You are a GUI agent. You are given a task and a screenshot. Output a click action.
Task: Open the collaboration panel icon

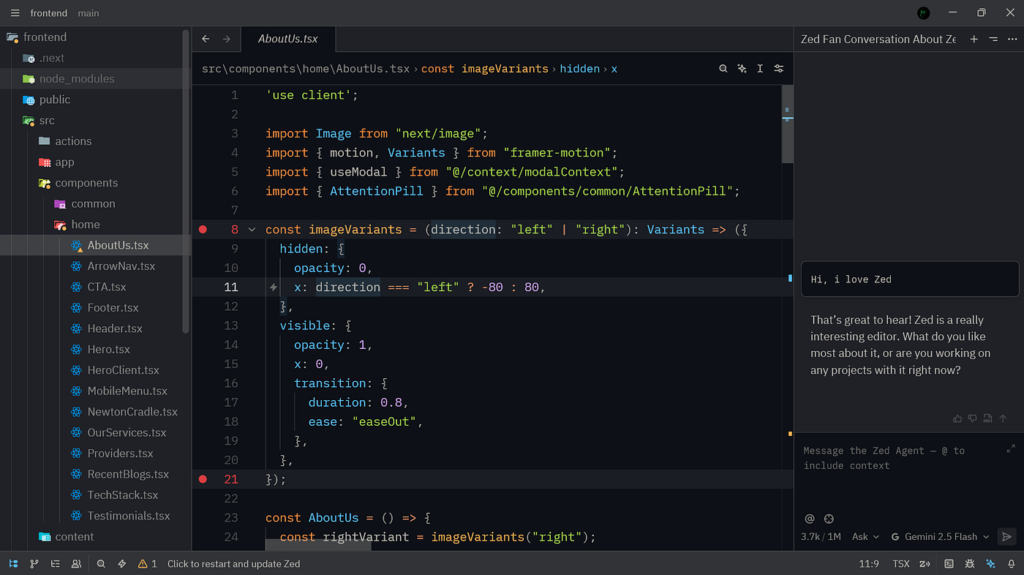point(76,564)
